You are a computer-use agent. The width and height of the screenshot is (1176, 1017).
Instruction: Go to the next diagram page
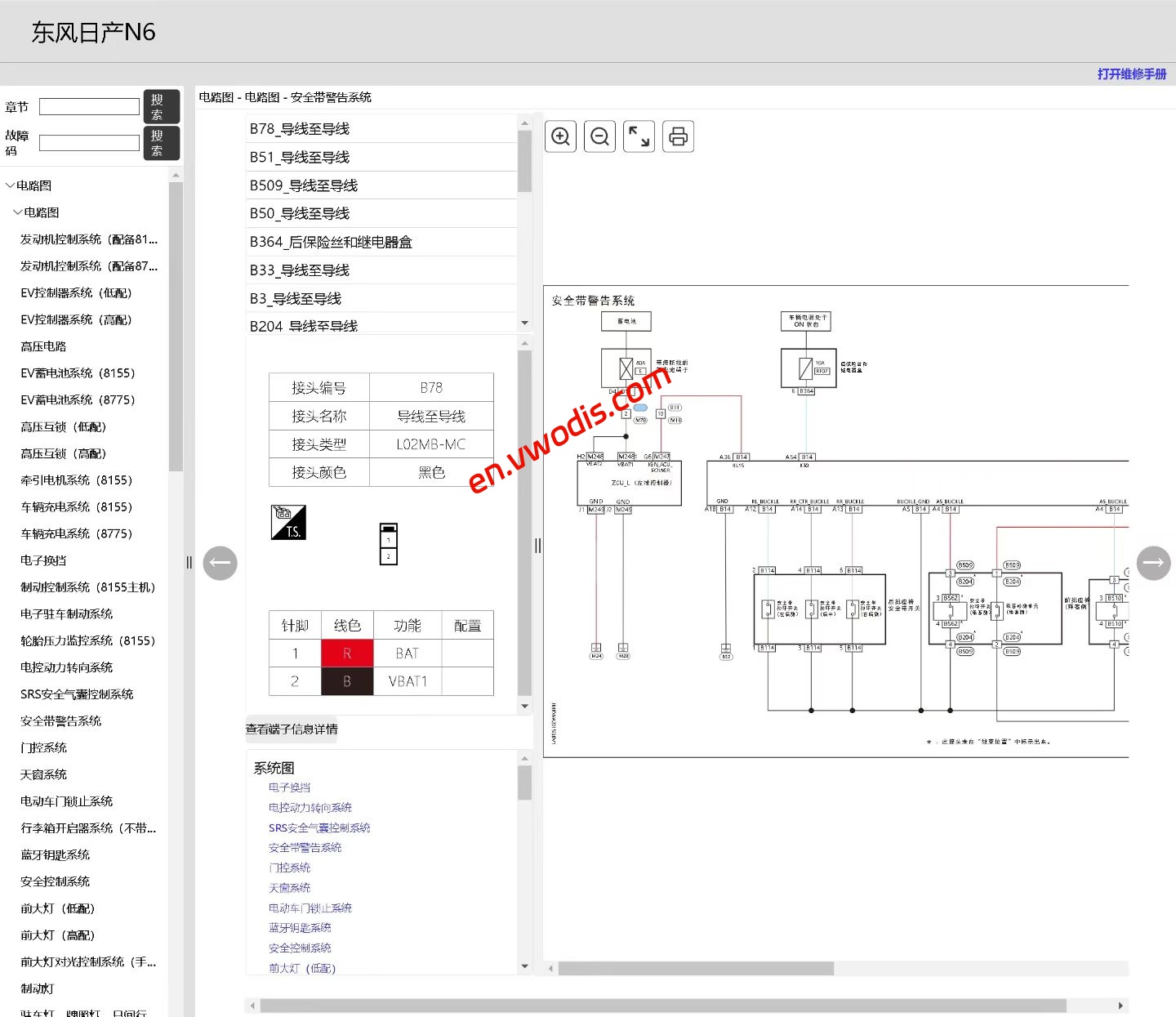1154,563
